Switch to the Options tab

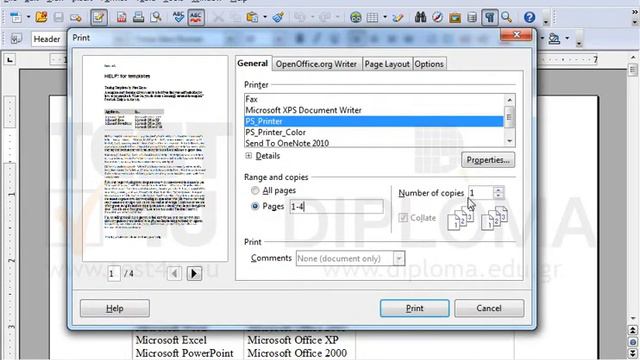(x=429, y=64)
